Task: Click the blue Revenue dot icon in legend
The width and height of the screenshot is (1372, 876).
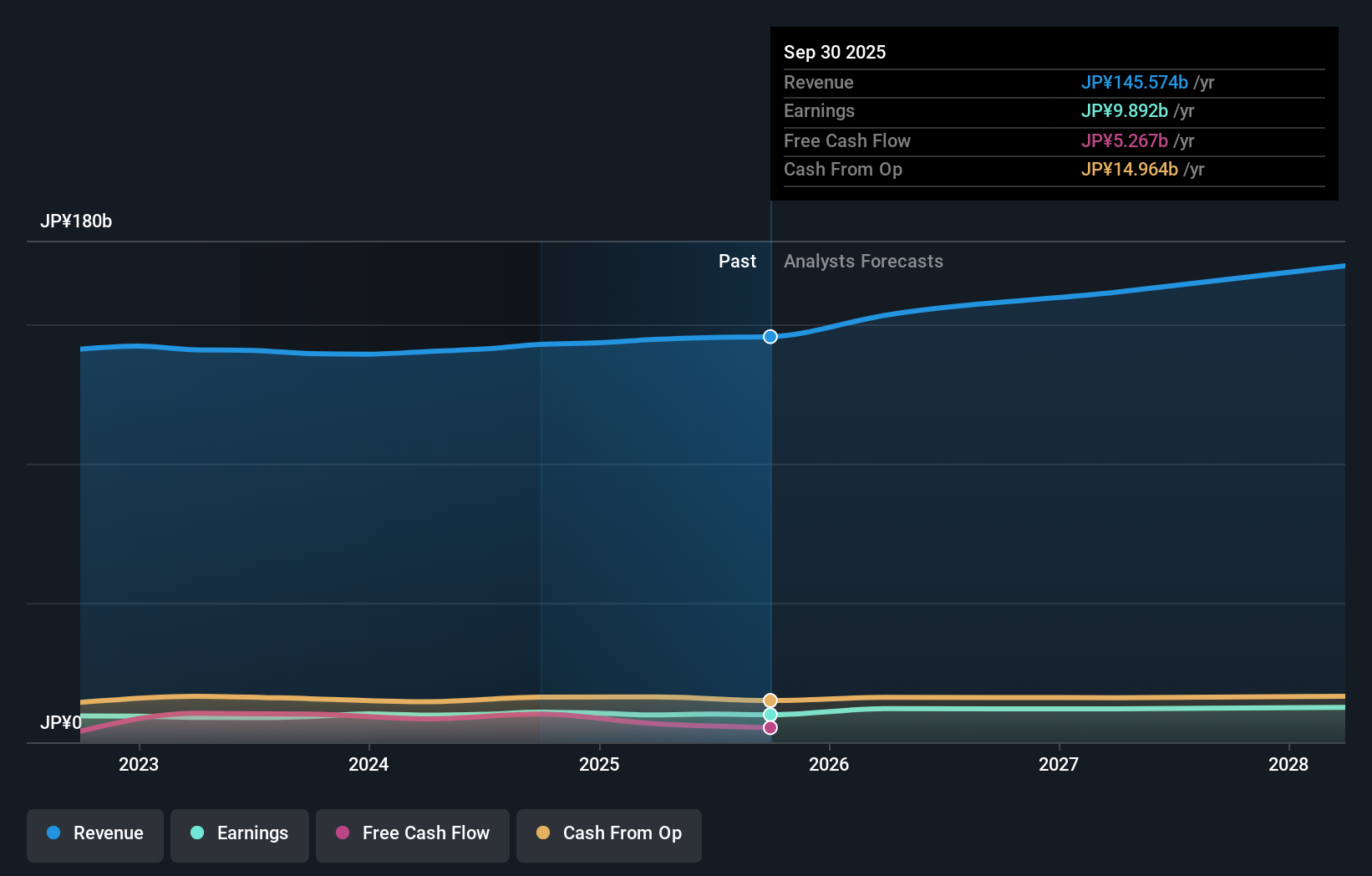Action: coord(53,833)
